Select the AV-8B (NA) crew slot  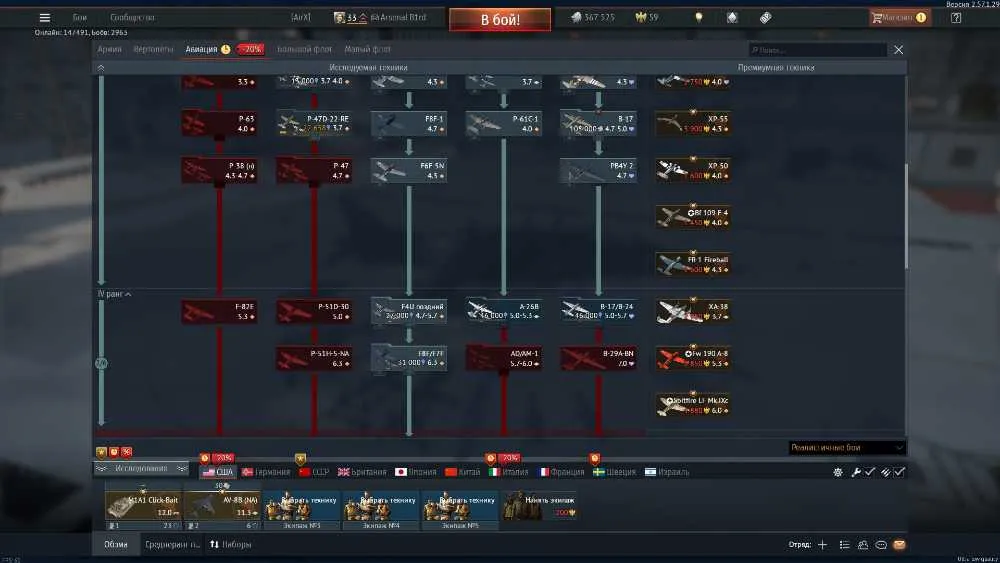(222, 508)
